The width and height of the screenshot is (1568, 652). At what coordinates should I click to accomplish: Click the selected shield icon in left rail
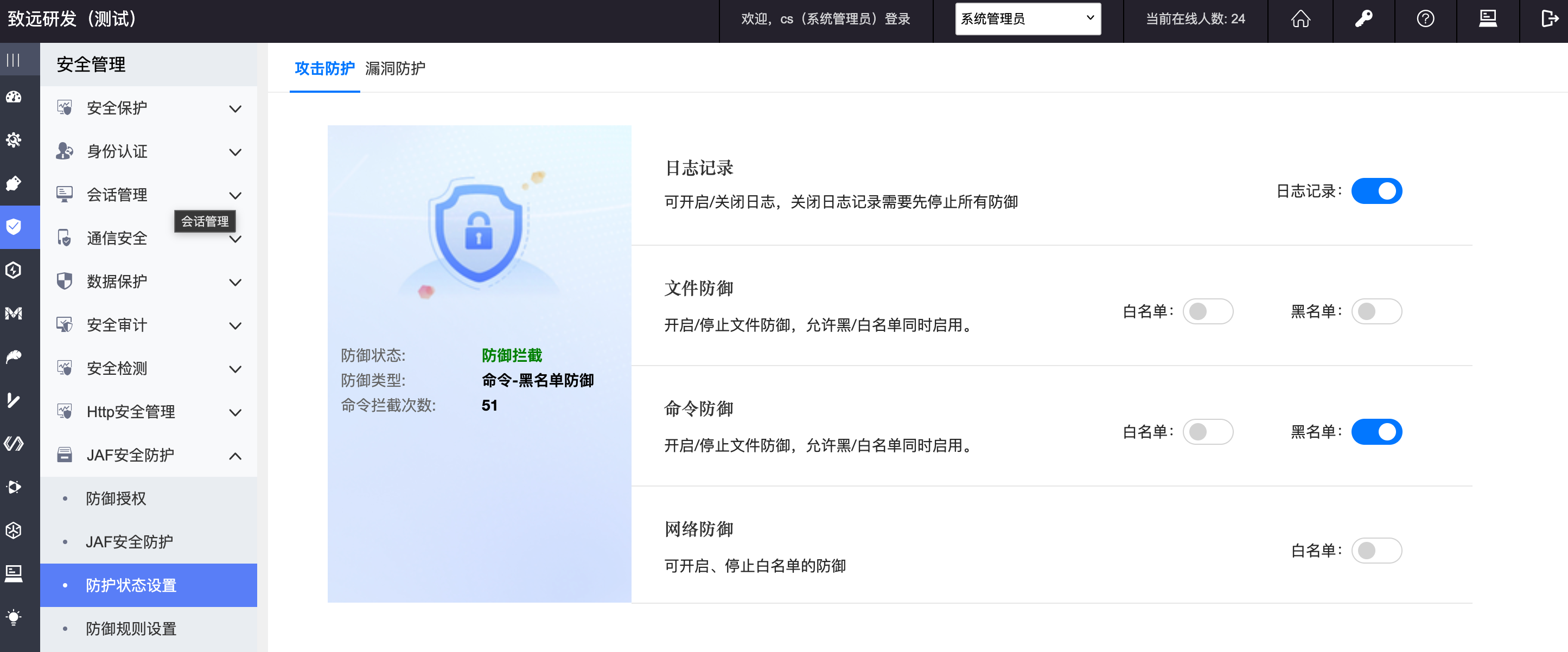click(14, 227)
